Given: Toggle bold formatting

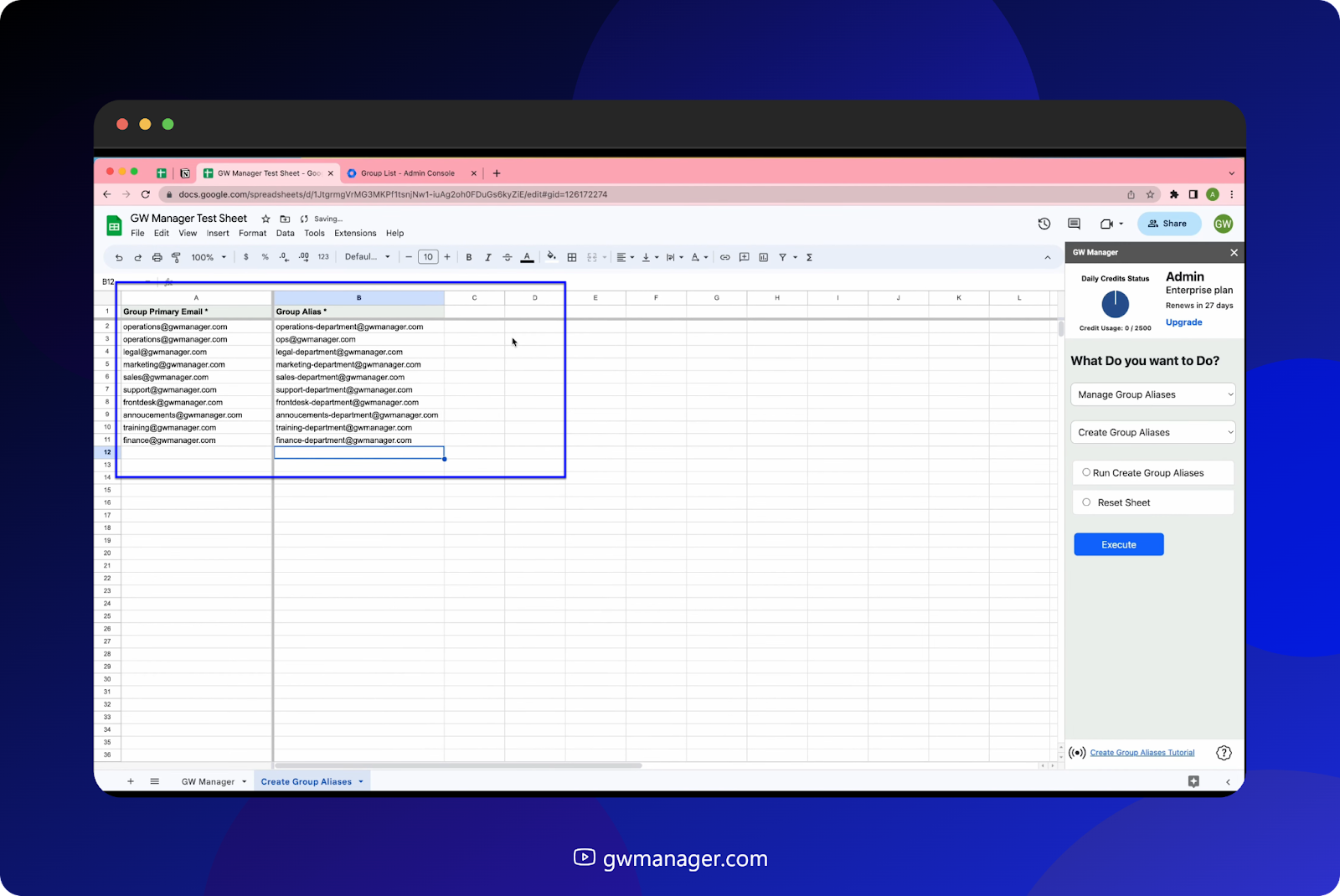Looking at the screenshot, I should point(469,257).
